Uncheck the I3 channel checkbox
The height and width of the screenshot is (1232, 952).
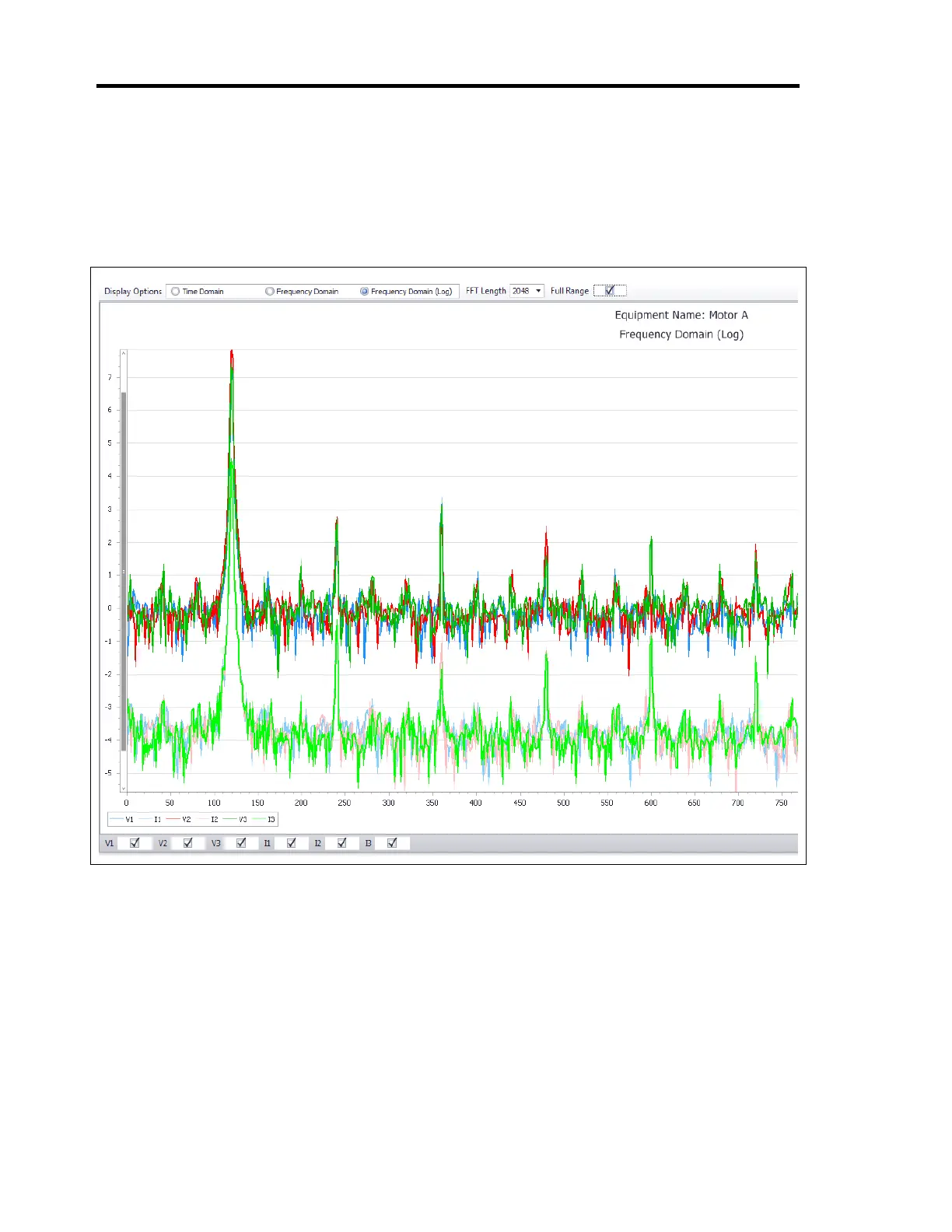[392, 843]
